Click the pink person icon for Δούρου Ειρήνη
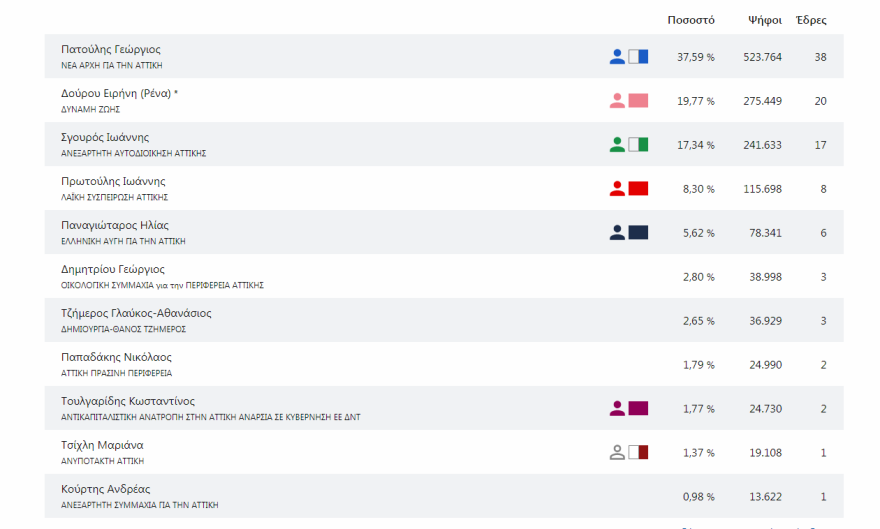Screen dimensions: 880x529 pyautogui.click(x=617, y=101)
